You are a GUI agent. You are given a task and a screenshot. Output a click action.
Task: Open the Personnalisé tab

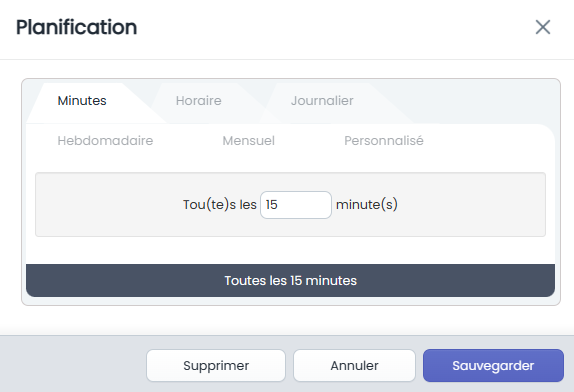[x=384, y=141]
